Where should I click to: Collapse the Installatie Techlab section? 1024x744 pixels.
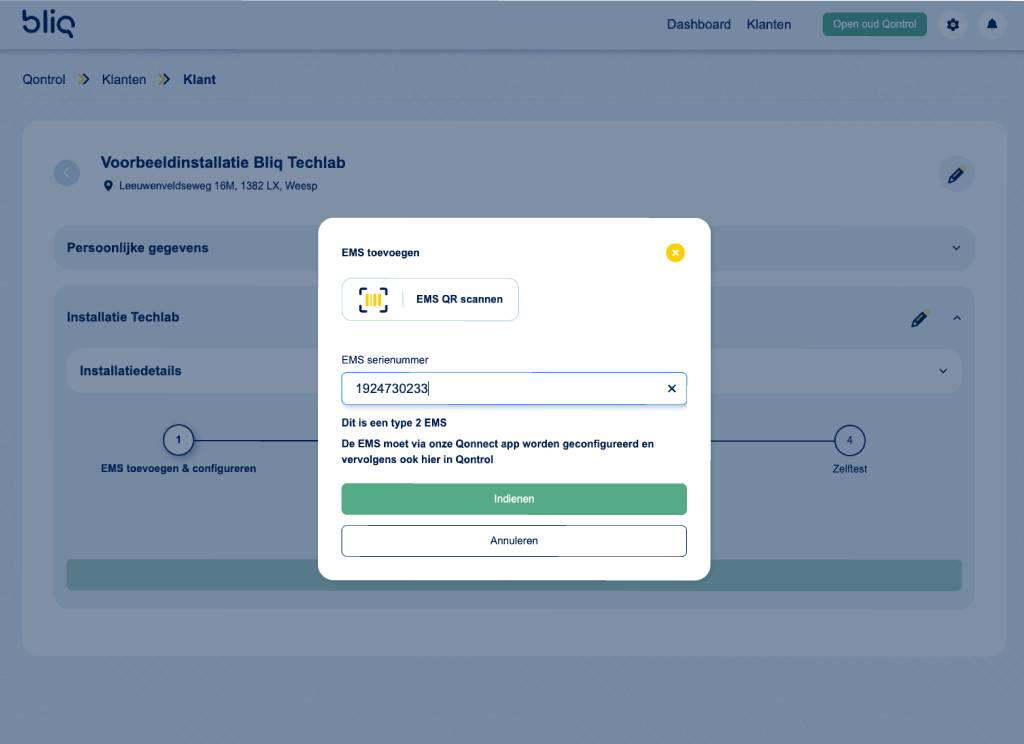point(956,318)
